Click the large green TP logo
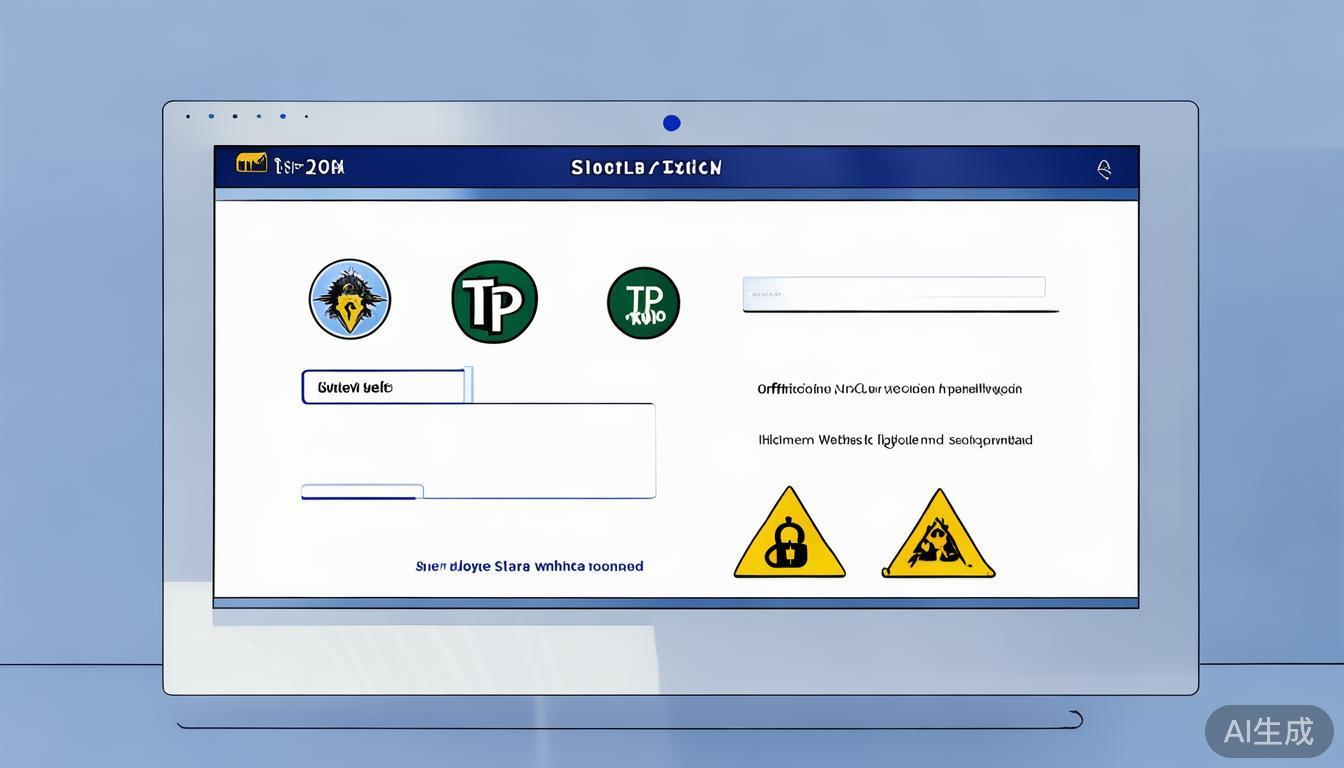The image size is (1344, 768). click(494, 302)
